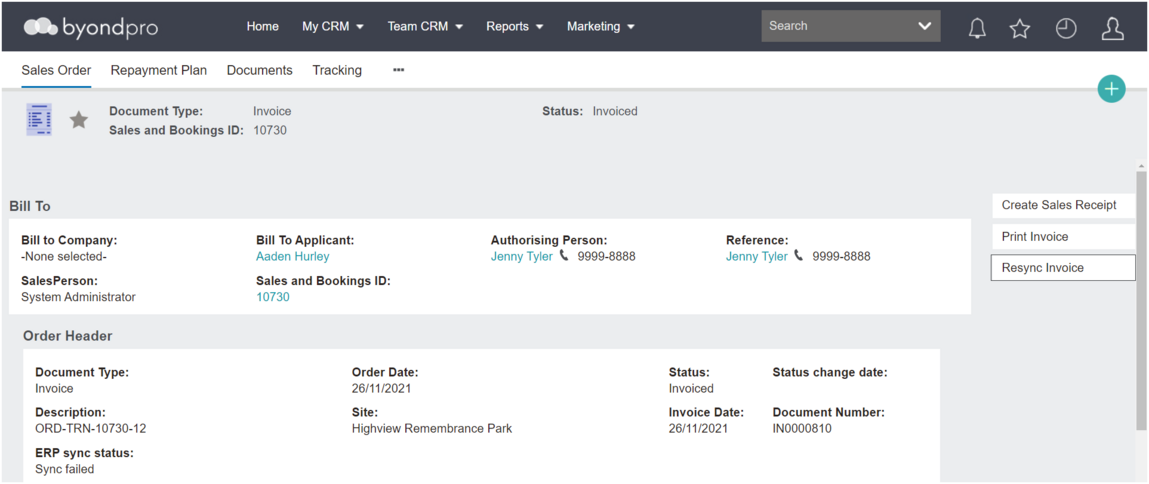Select Sync failed status text
Viewport: 1149px width, 484px height.
[64, 469]
